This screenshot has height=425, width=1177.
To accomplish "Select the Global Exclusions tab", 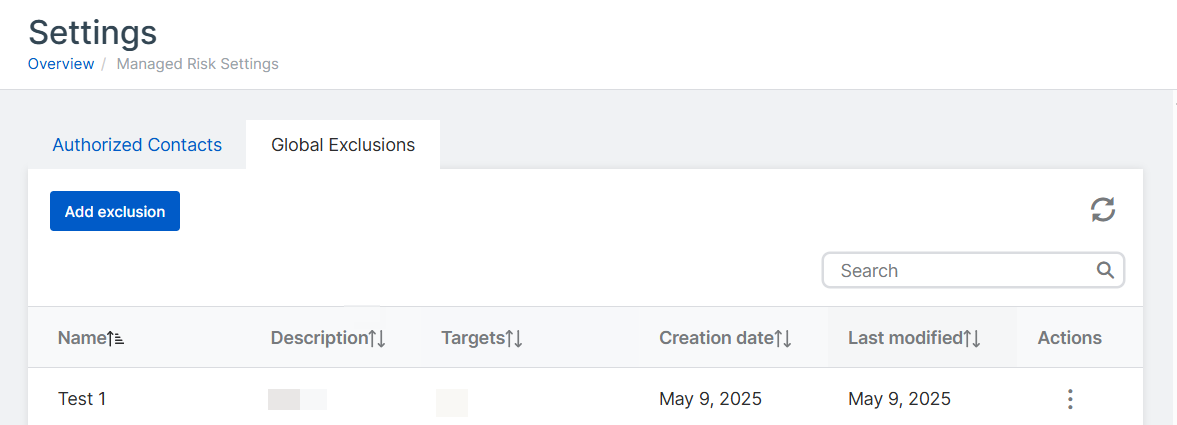I will pos(343,145).
